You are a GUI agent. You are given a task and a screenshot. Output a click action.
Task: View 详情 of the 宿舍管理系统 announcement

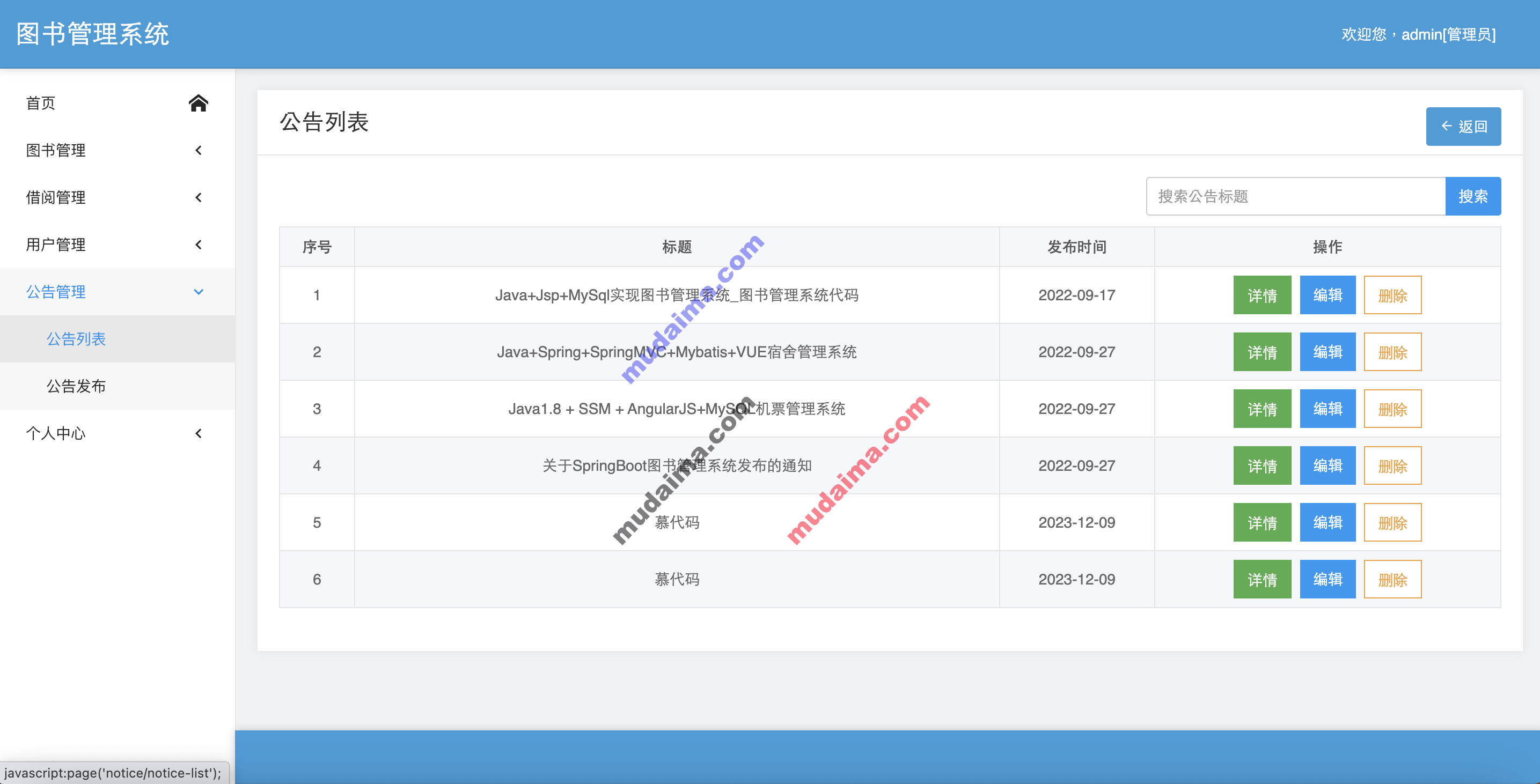[1262, 352]
